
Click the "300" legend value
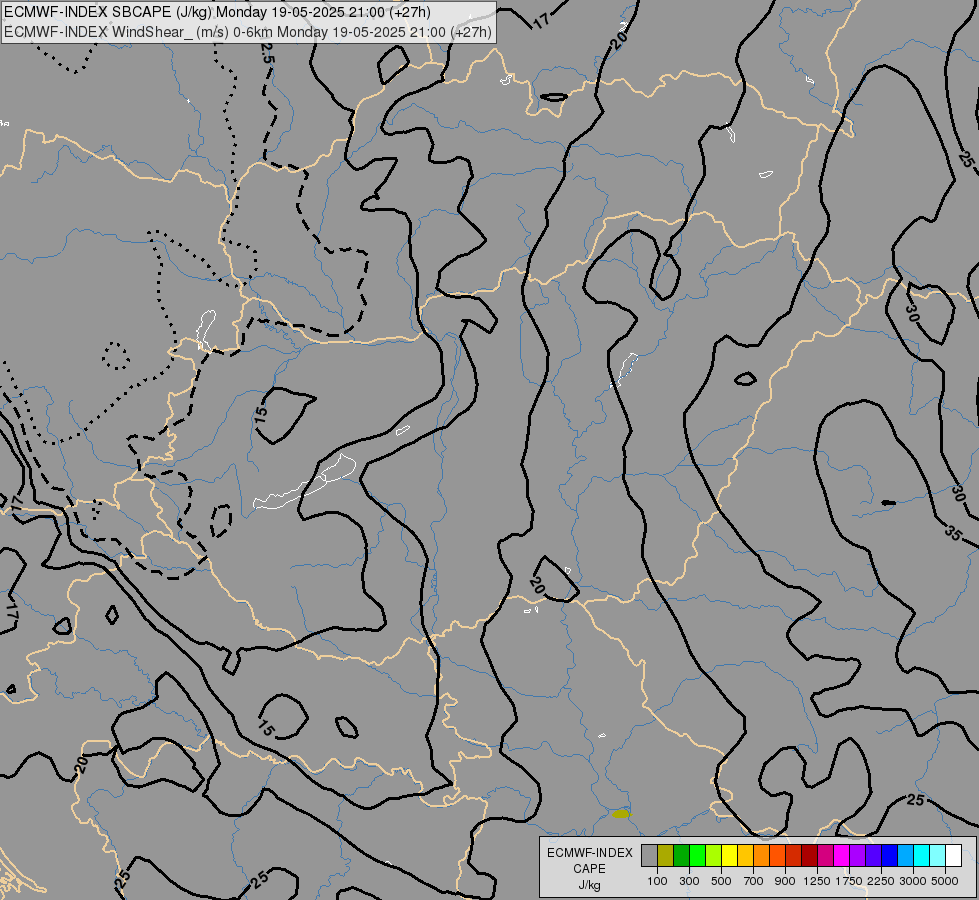tap(689, 881)
